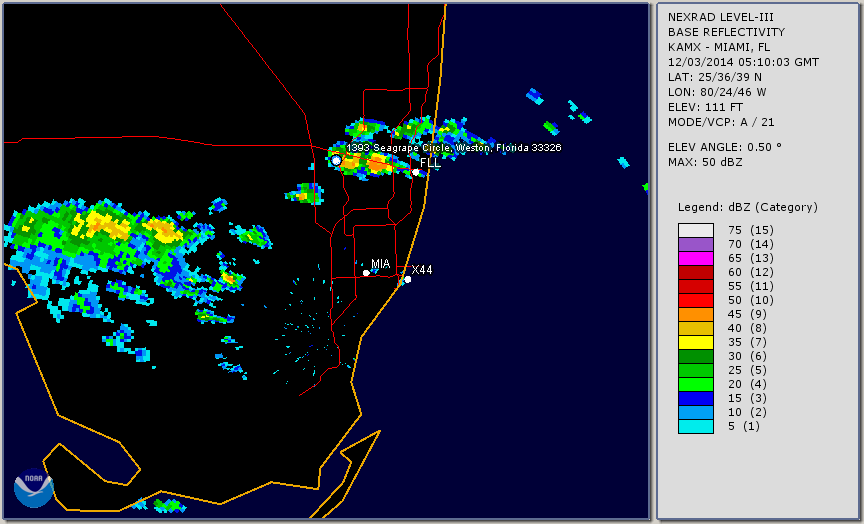Image resolution: width=864 pixels, height=524 pixels.
Task: Click the 'LAT: 25/36/39 N' text
Action: 715,77
